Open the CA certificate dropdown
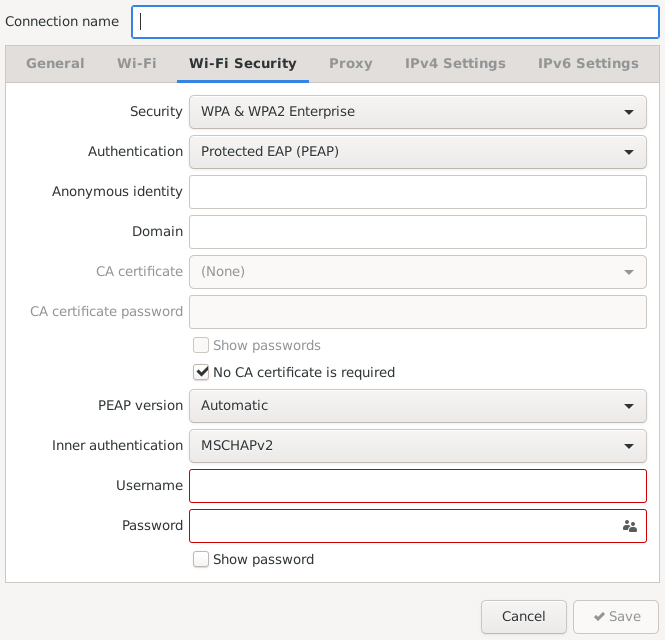The width and height of the screenshot is (665, 640). click(418, 272)
